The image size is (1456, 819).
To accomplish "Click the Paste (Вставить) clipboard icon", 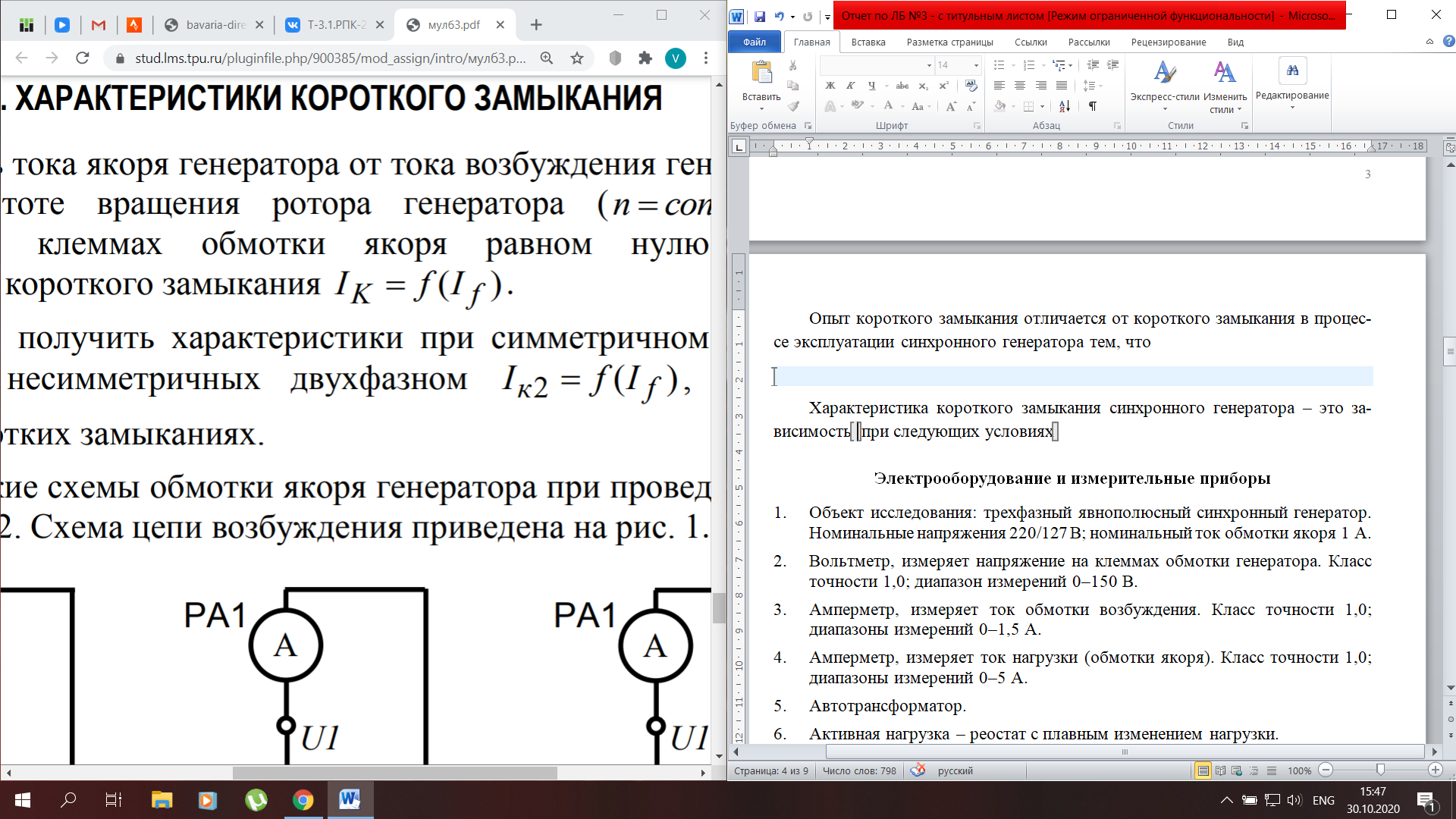I will [x=761, y=73].
